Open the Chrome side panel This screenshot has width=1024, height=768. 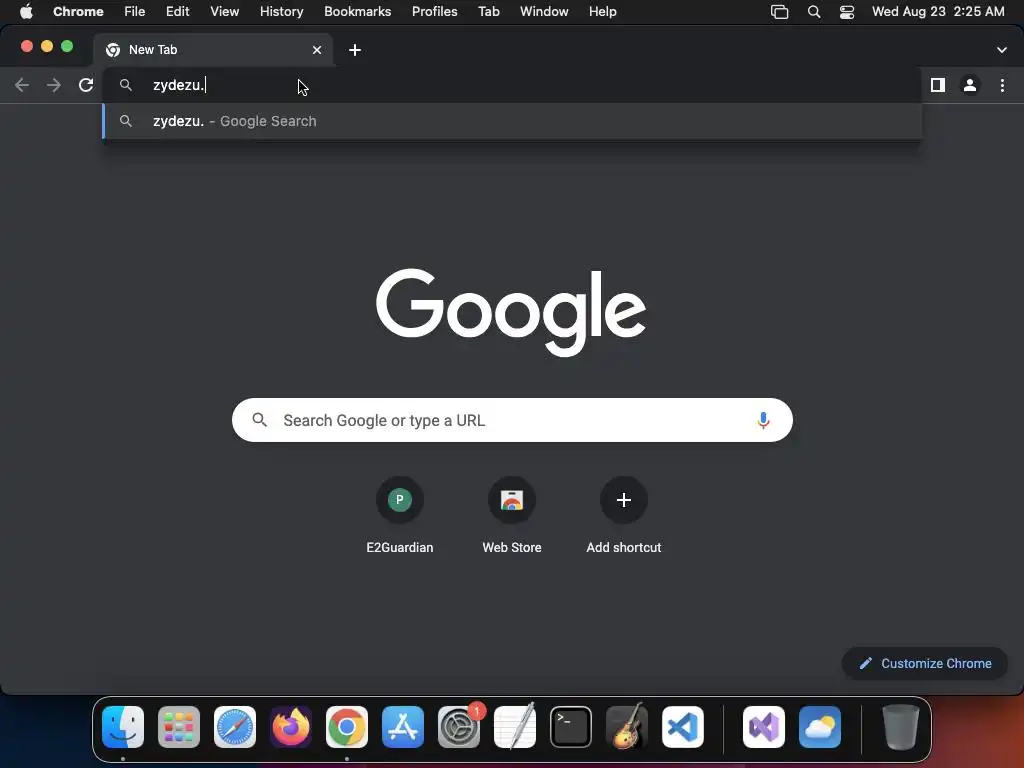coord(938,85)
